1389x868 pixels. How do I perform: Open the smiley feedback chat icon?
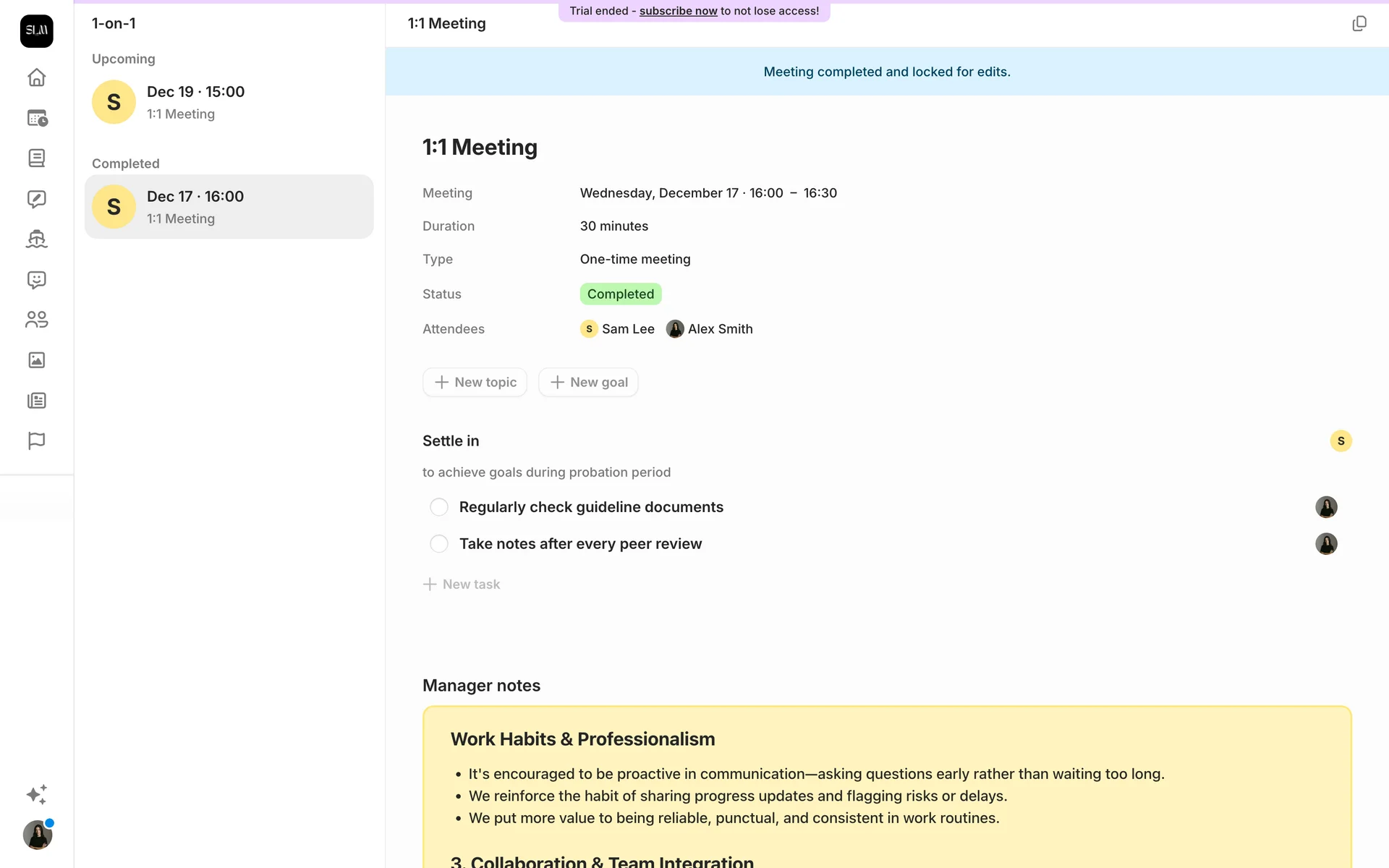(36, 280)
